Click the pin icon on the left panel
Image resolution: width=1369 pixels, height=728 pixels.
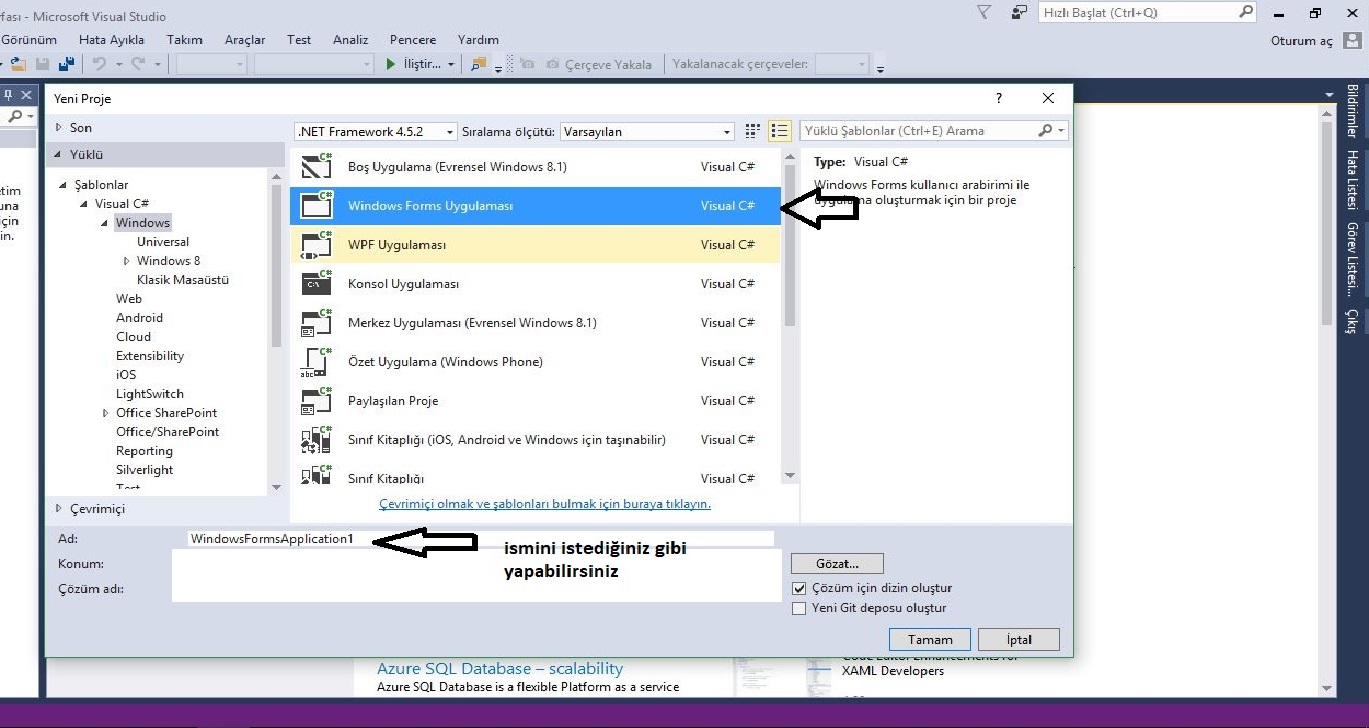tap(7, 95)
